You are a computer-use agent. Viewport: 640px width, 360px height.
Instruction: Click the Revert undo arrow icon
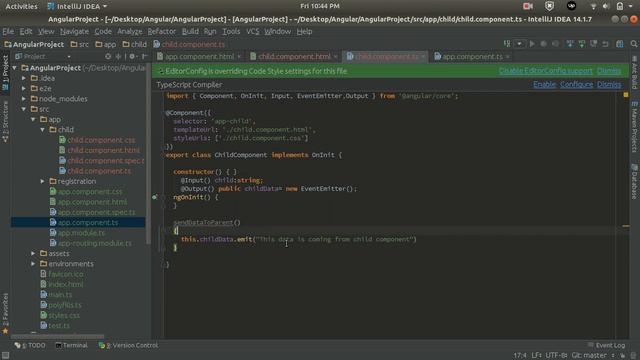(x=605, y=44)
